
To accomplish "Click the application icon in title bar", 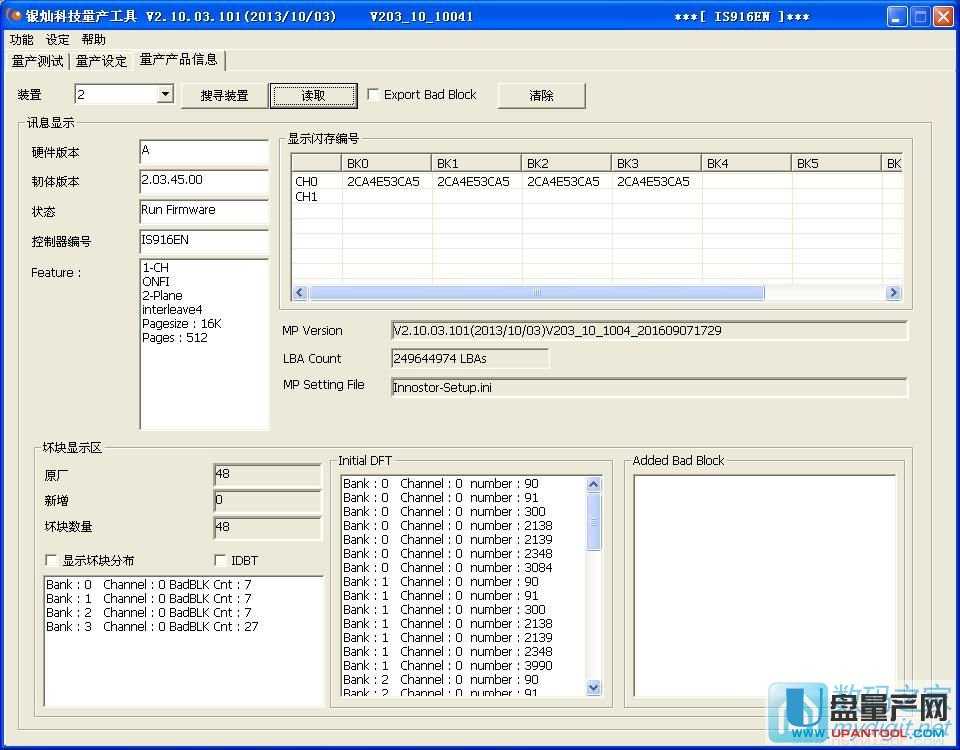I will (x=14, y=16).
